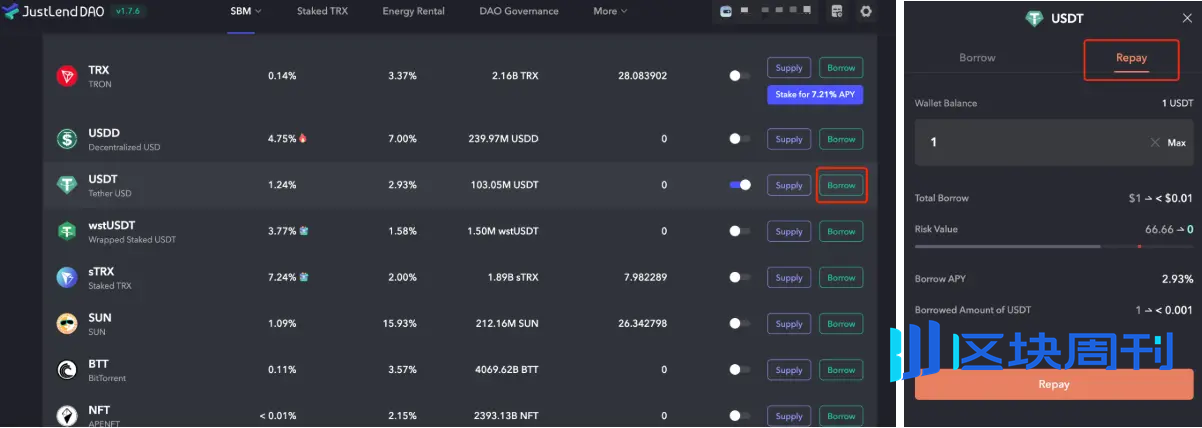Supply SUN
Screen dimensions: 1202x428
point(789,324)
